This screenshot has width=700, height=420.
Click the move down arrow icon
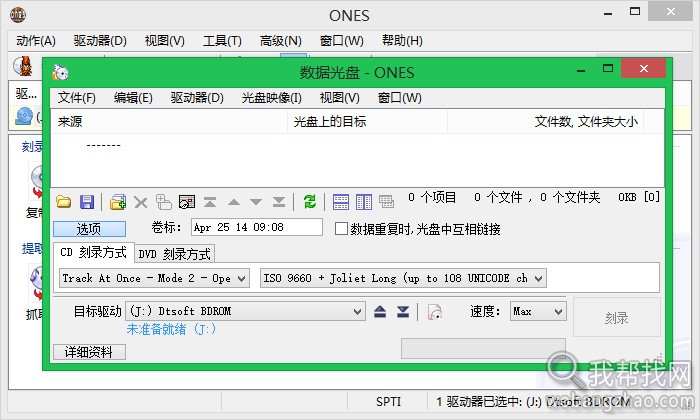click(x=256, y=202)
